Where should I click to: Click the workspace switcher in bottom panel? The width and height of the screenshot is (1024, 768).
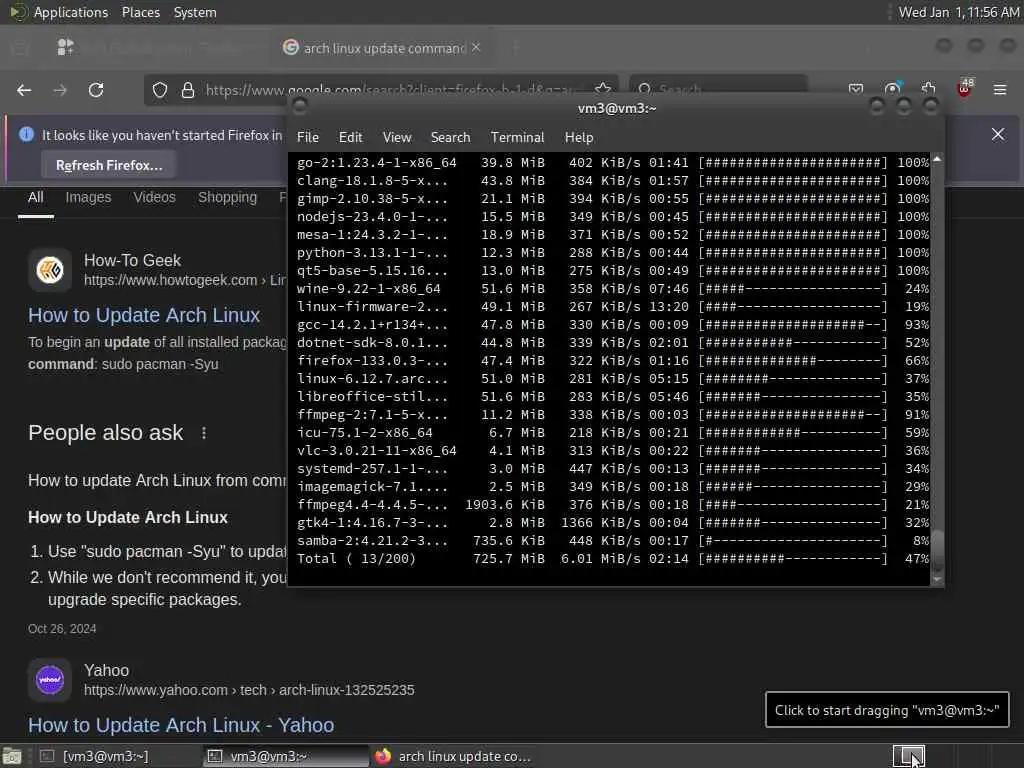click(x=908, y=756)
